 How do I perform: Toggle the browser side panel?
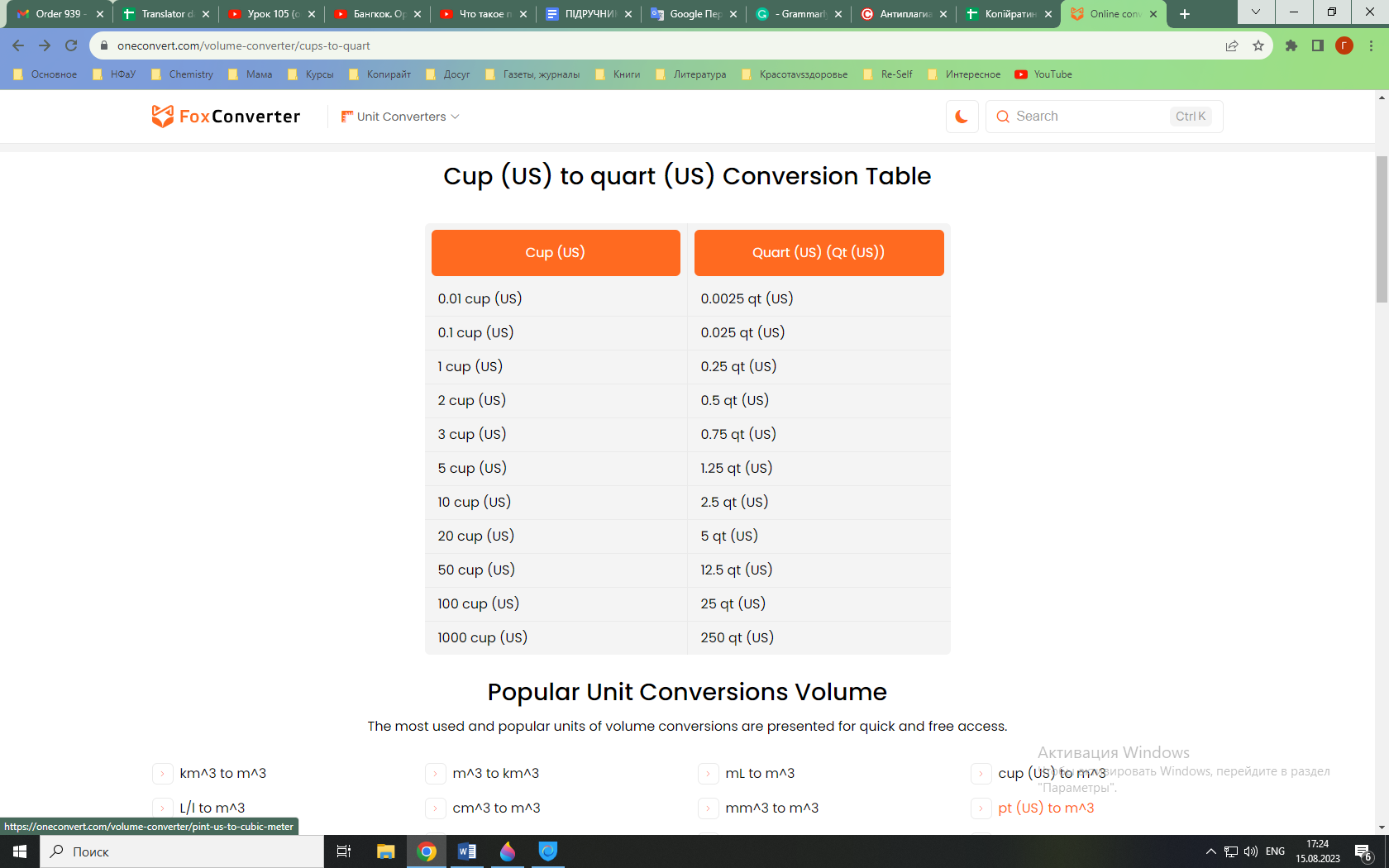tap(1318, 45)
